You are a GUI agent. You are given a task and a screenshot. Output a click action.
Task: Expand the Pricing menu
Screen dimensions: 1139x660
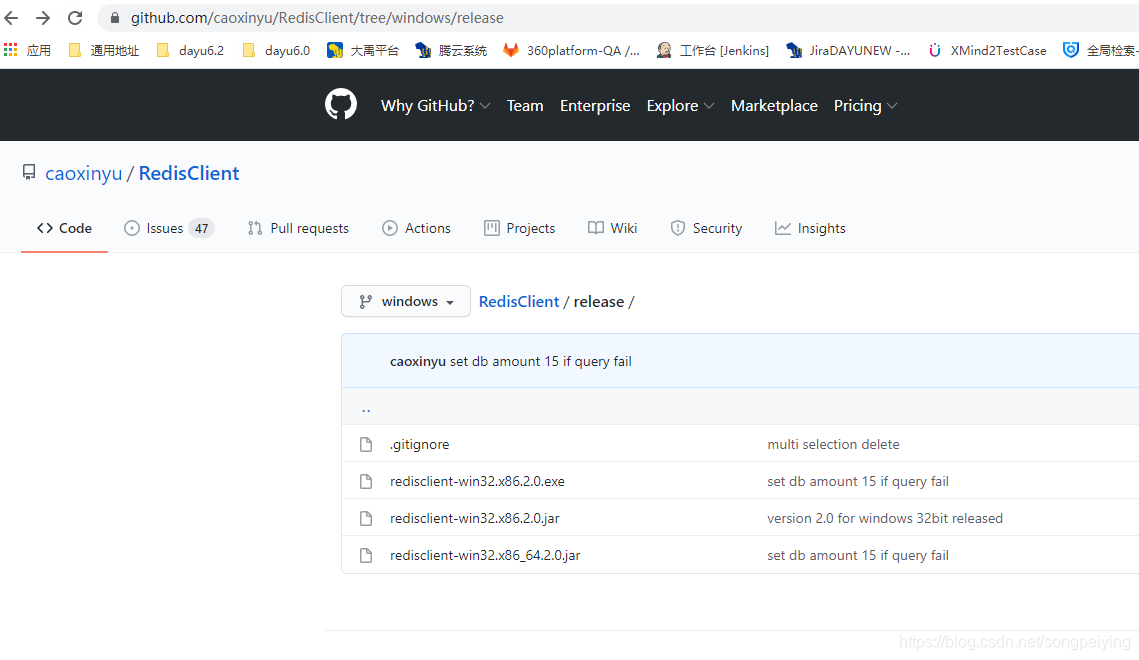pyautogui.click(x=865, y=106)
